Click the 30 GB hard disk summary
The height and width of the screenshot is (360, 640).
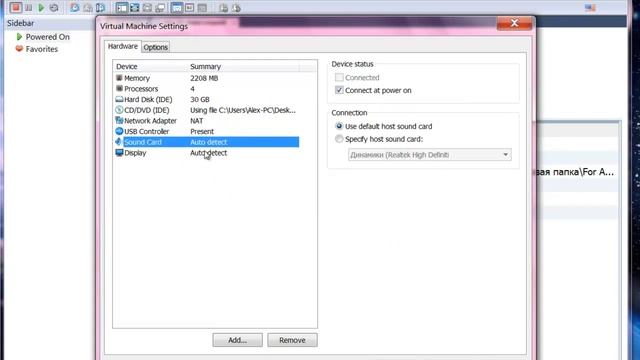pos(200,99)
